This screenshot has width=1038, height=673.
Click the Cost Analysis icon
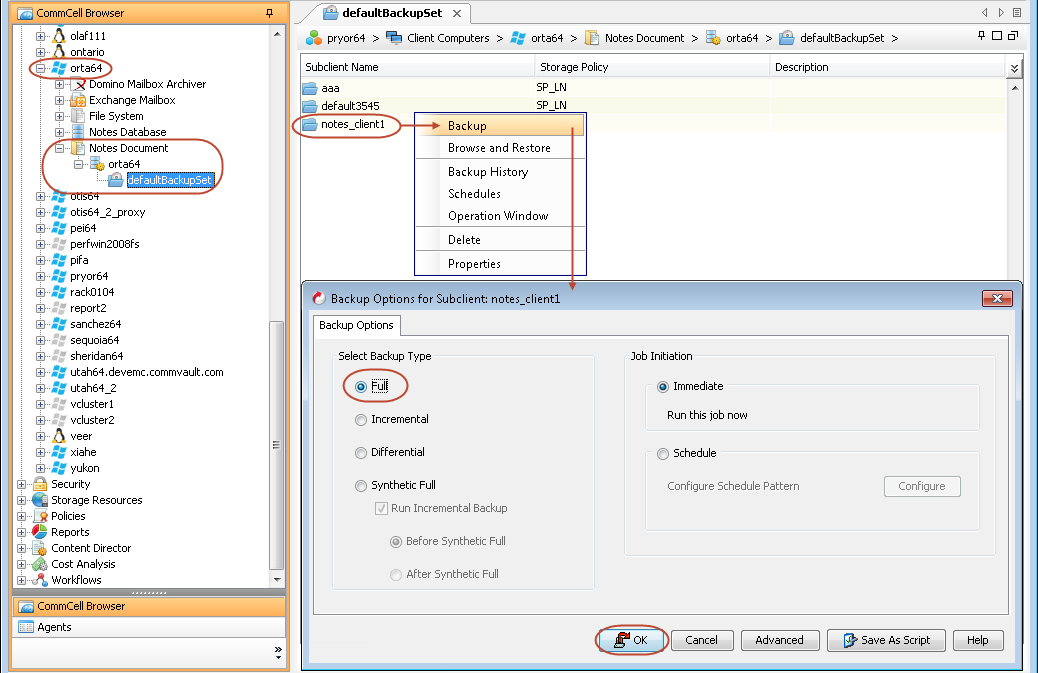pyautogui.click(x=40, y=564)
